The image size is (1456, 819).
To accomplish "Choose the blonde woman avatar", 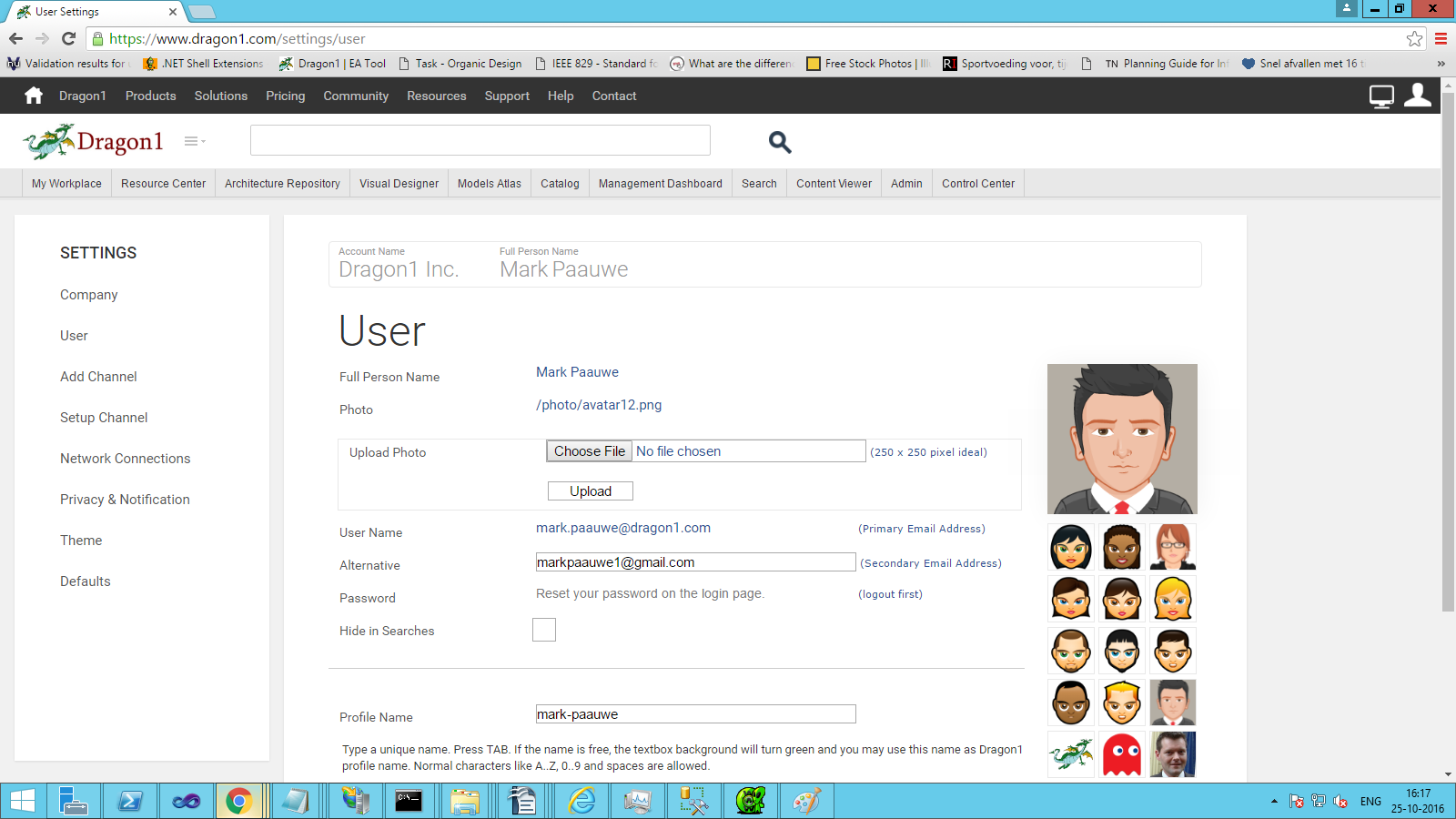I will (1173, 598).
